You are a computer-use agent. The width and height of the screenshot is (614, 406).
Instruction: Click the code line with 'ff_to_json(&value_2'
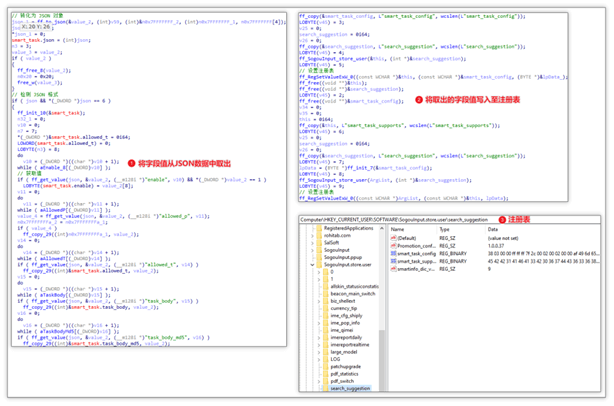pyautogui.click(x=148, y=22)
